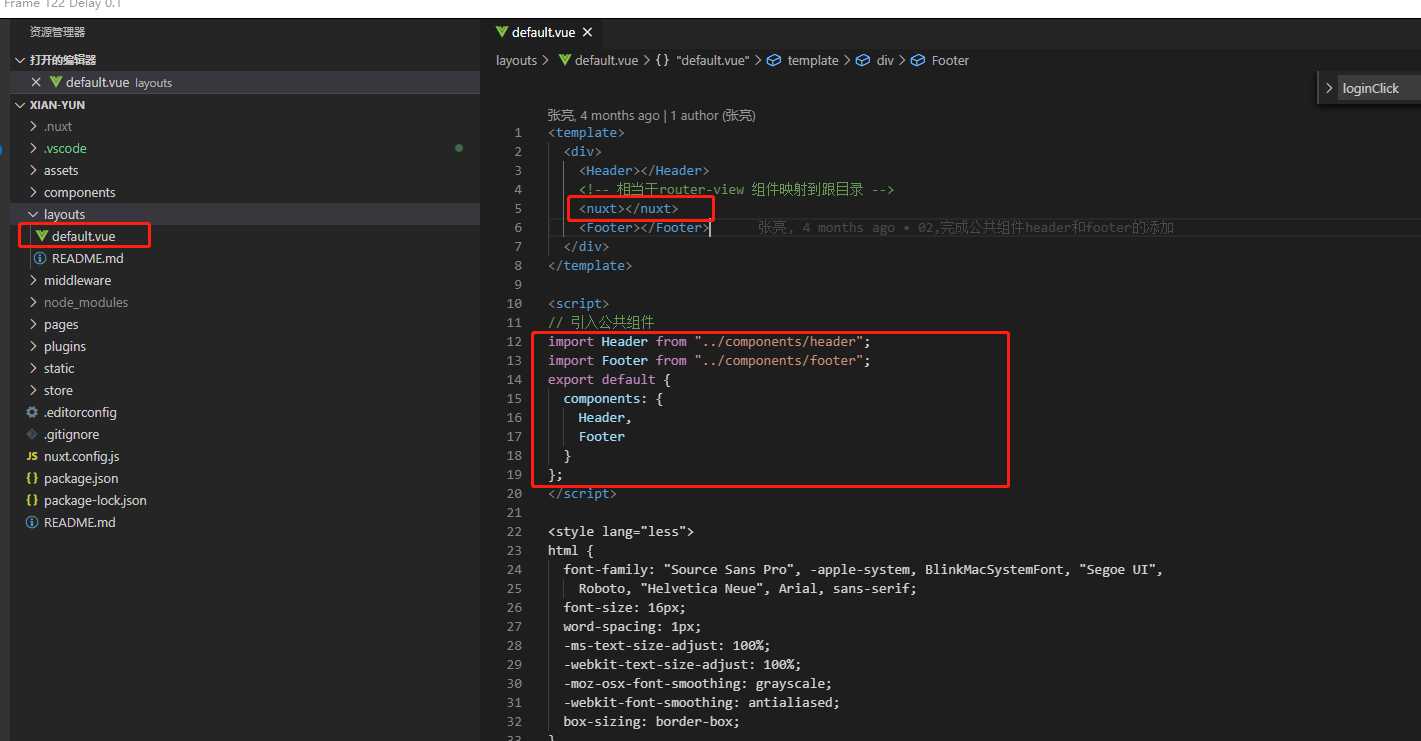This screenshot has height=741, width=1421.
Task: Click Vue icon in breadcrumb default.vue
Action: [565, 60]
